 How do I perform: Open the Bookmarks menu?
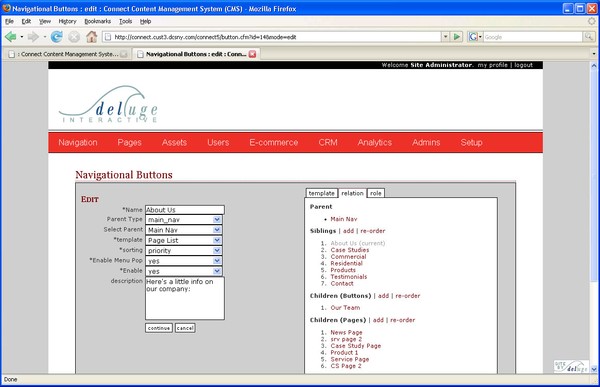[98, 21]
